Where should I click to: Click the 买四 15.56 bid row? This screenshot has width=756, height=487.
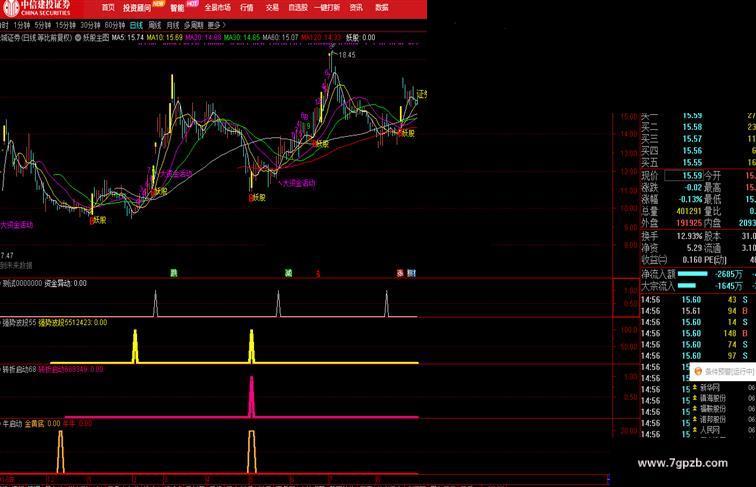pyautogui.click(x=698, y=151)
